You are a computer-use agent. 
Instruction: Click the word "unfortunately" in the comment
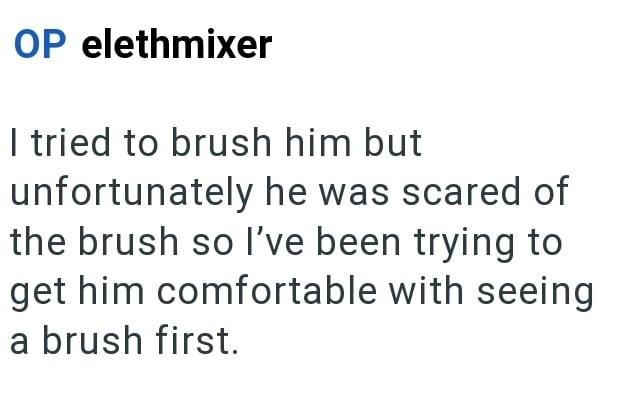[x=130, y=193]
